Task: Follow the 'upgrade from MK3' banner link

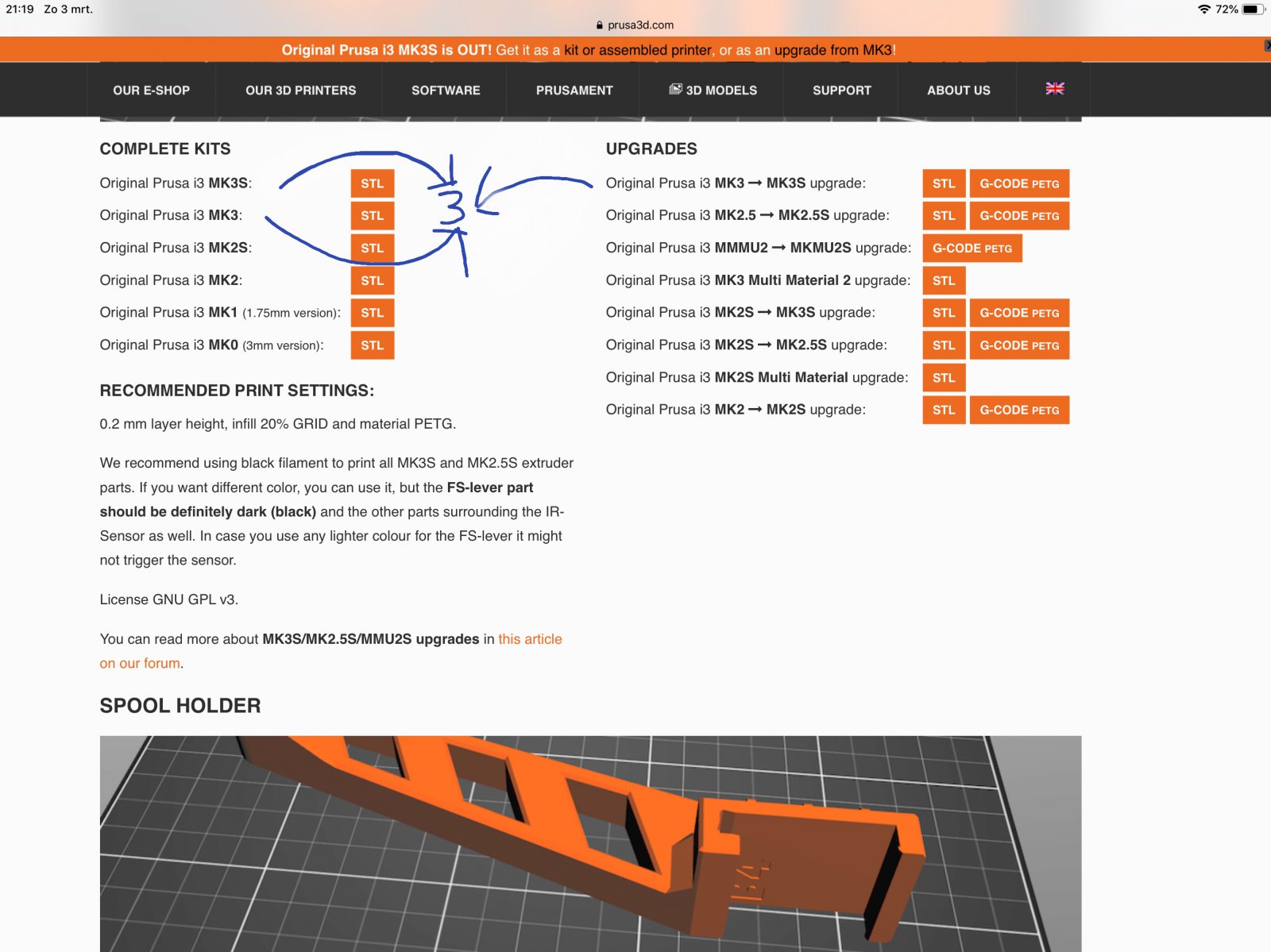Action: (833, 50)
